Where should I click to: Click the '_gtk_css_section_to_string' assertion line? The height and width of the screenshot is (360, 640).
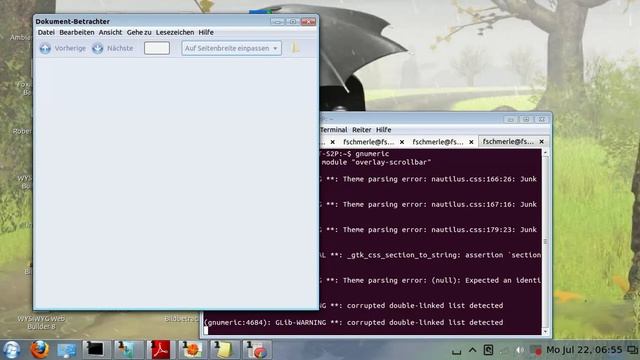[x=431, y=255]
